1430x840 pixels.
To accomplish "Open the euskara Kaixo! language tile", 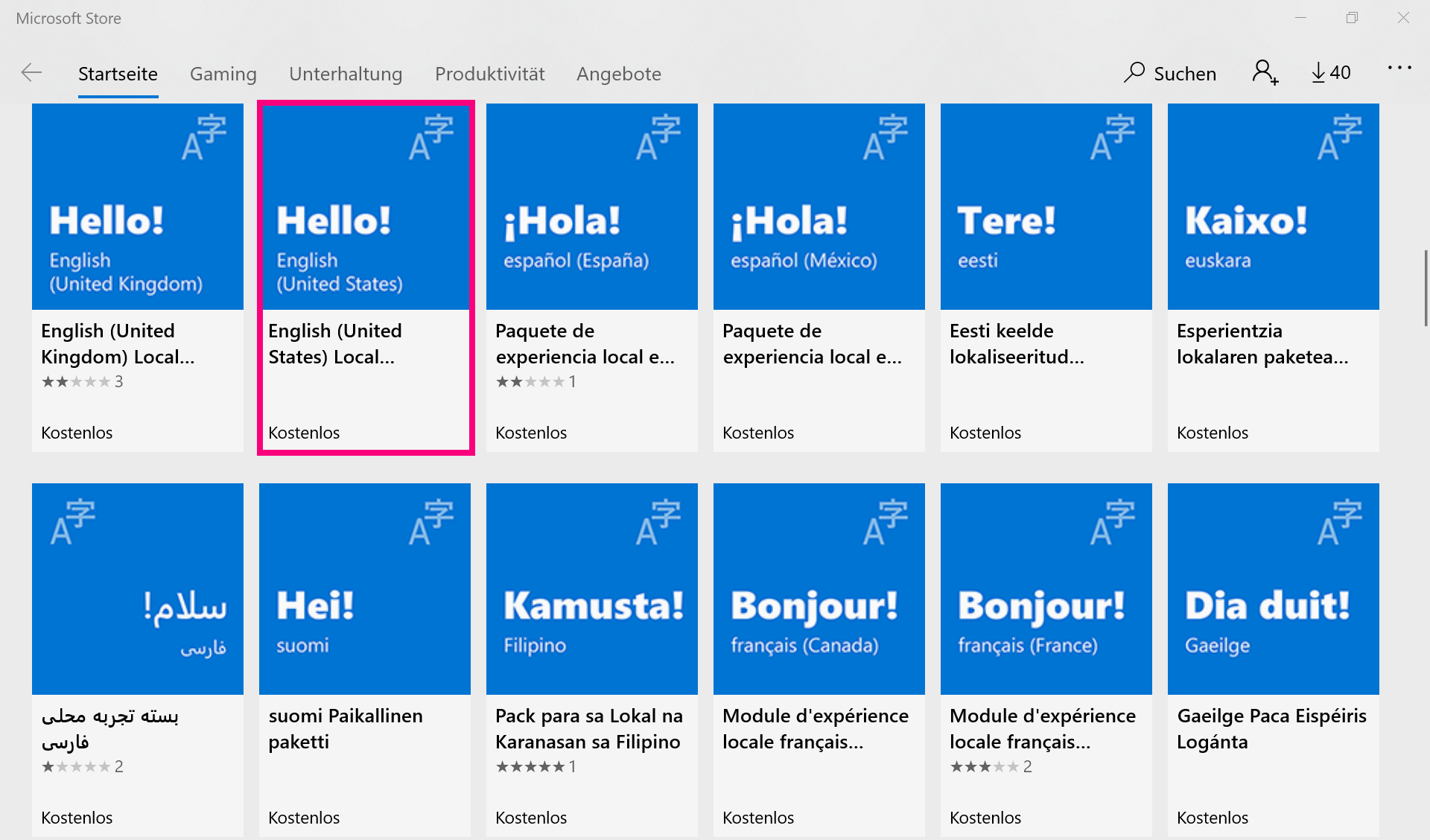I will tap(1273, 207).
